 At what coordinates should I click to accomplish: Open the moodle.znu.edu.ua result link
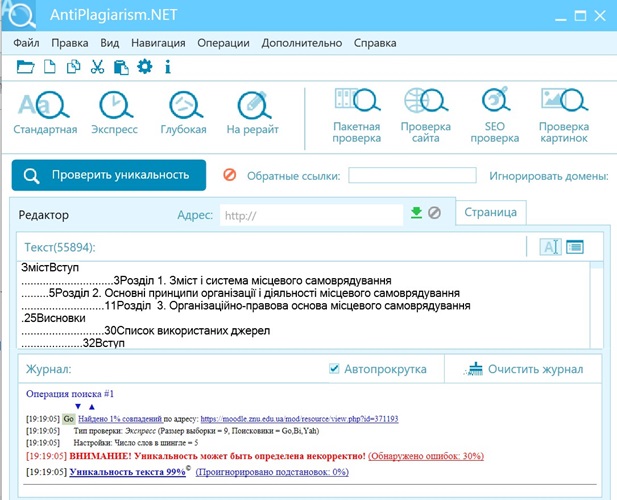click(299, 419)
